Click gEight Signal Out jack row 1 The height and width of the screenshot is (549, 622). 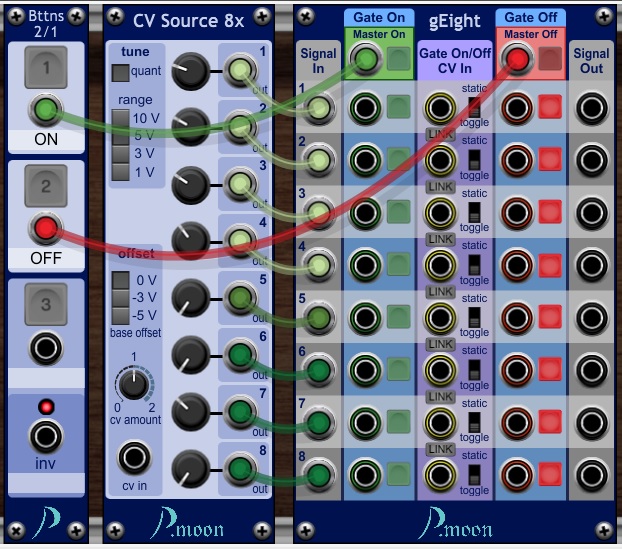[x=591, y=108]
